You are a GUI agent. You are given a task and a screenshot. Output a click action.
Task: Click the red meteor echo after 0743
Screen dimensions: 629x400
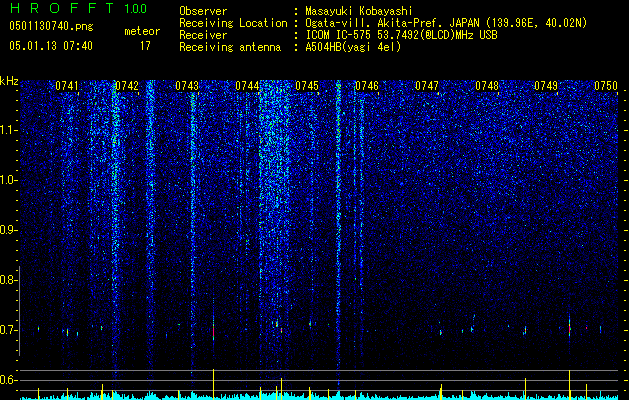213,332
